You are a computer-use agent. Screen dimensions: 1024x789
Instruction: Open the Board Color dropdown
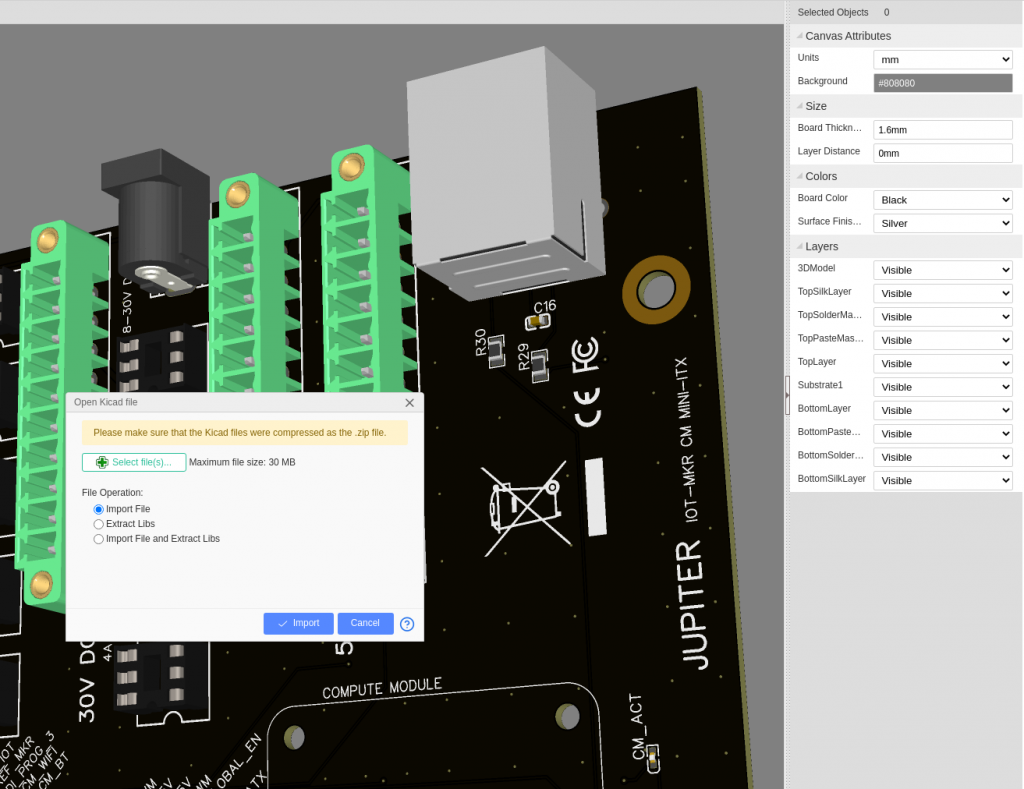[942, 200]
